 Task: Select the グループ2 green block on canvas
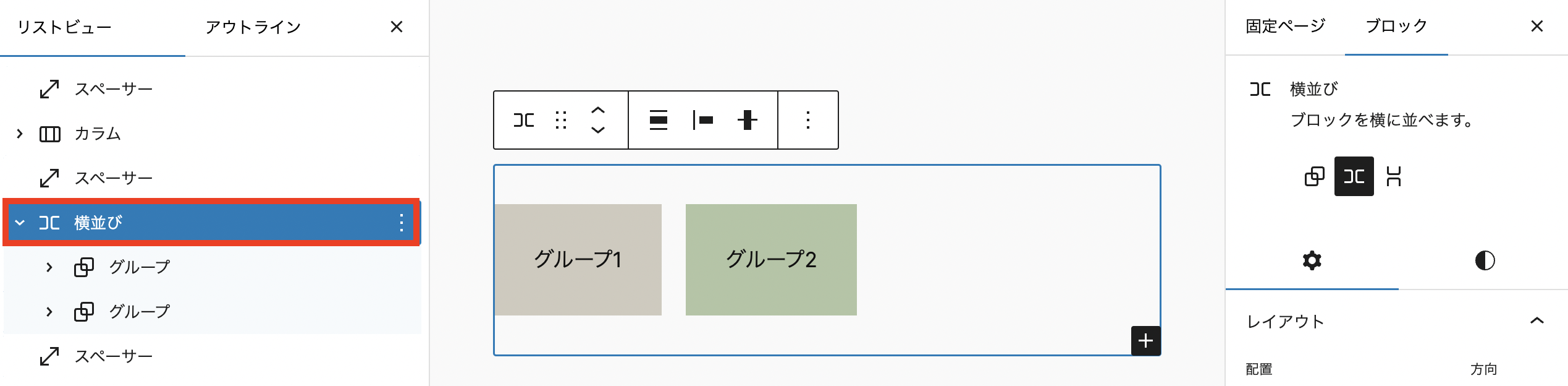point(771,260)
